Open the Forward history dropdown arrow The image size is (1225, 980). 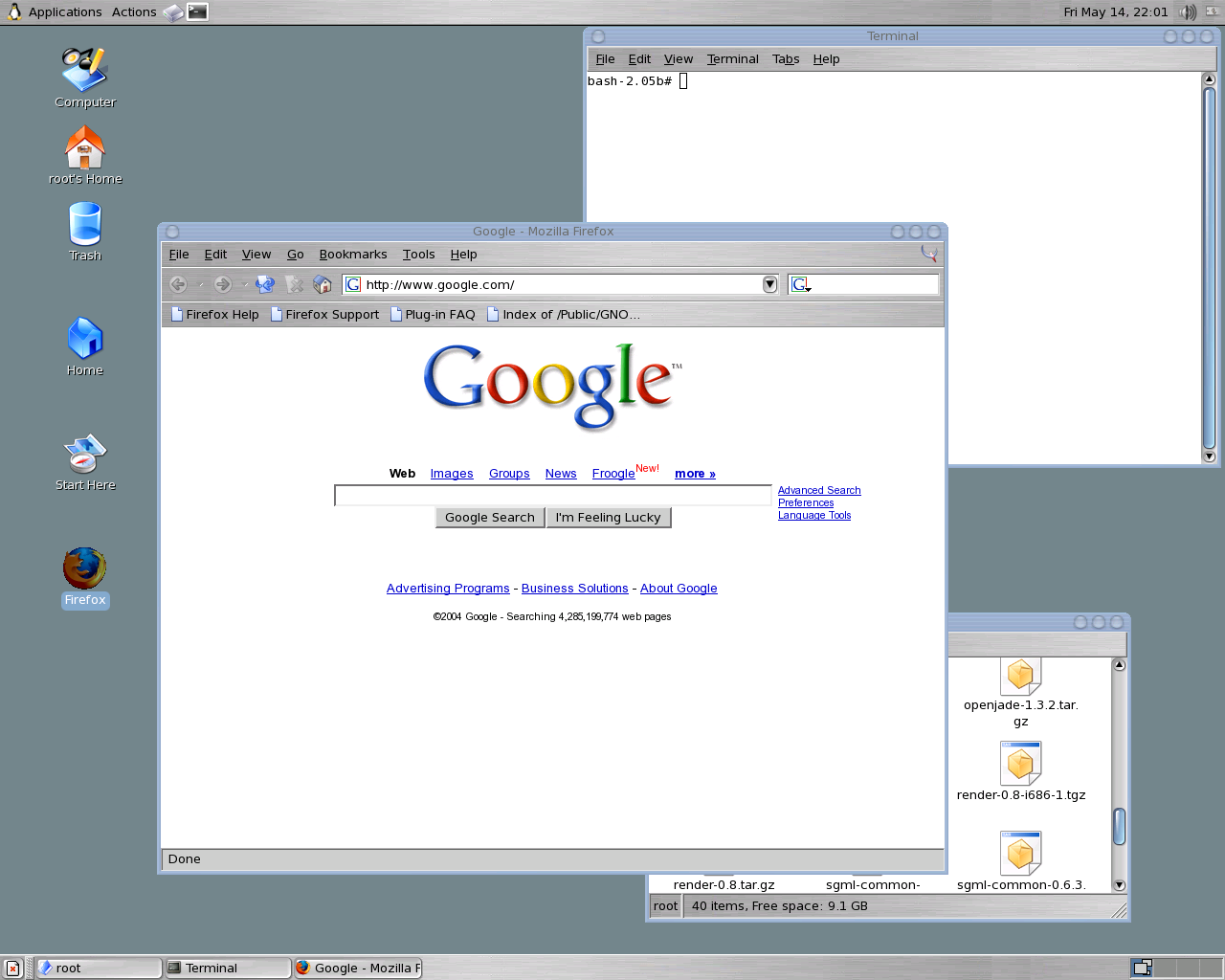(x=245, y=284)
